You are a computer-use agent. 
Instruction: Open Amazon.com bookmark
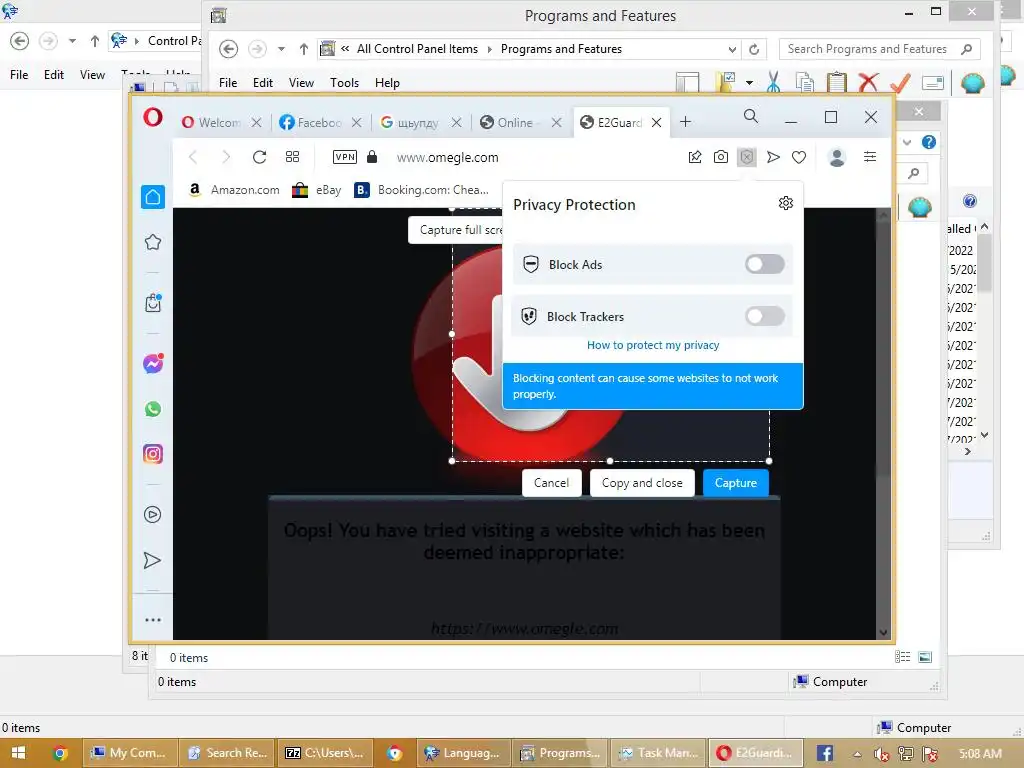pyautogui.click(x=234, y=190)
